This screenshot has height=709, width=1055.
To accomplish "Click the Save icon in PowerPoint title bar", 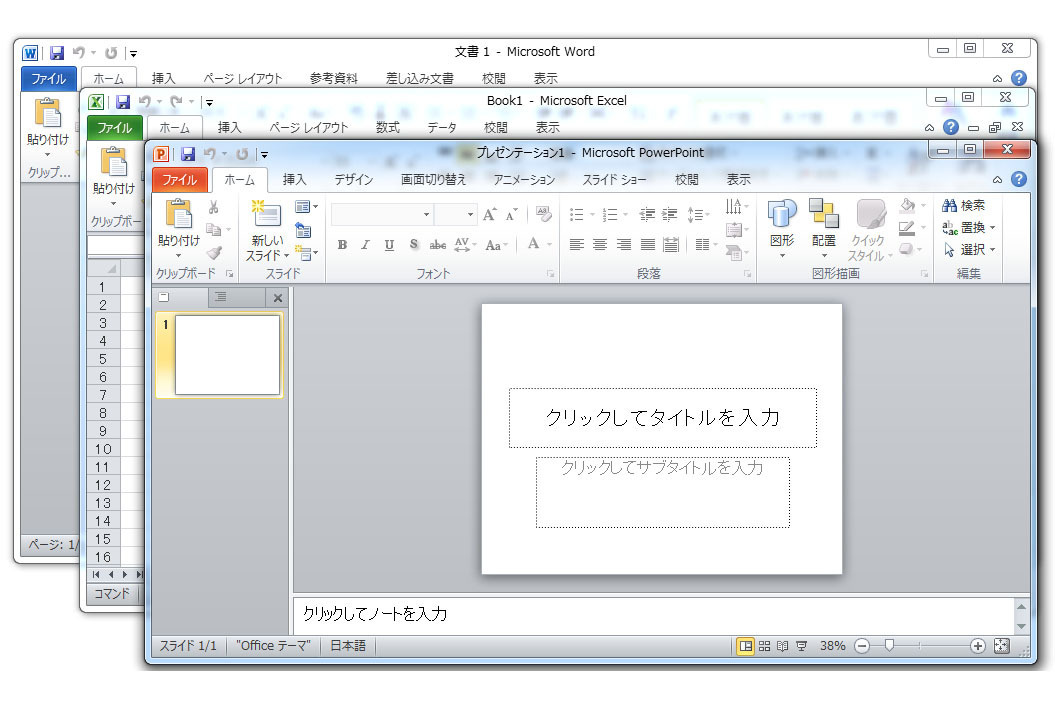I will [188, 154].
